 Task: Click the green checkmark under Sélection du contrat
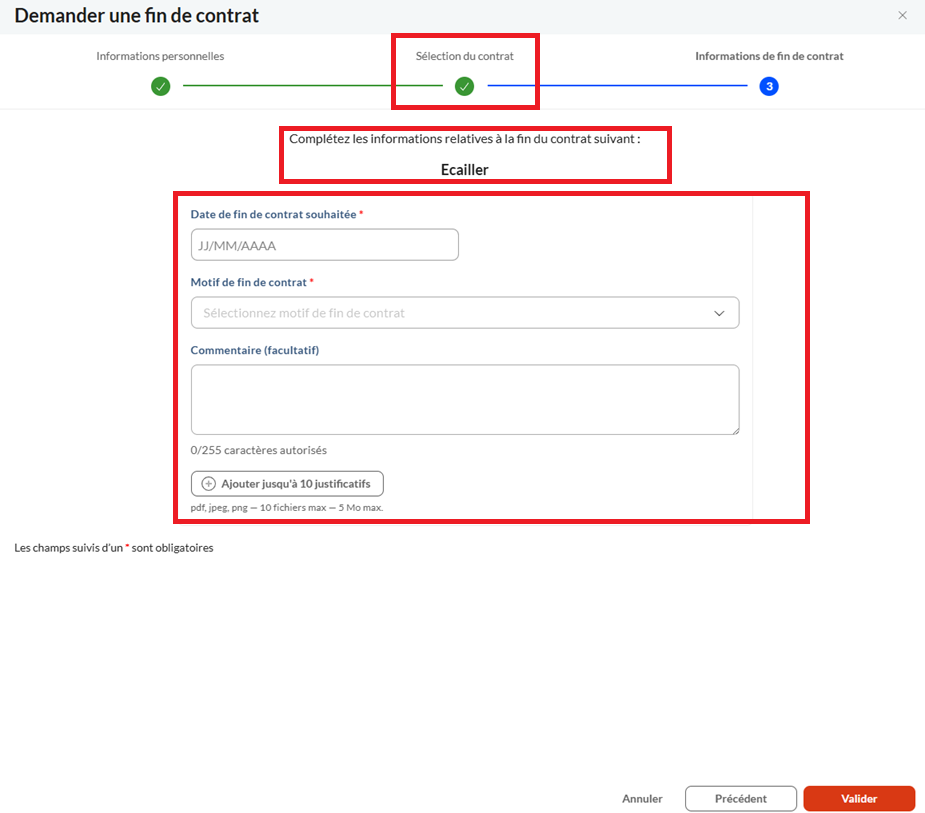(x=464, y=87)
